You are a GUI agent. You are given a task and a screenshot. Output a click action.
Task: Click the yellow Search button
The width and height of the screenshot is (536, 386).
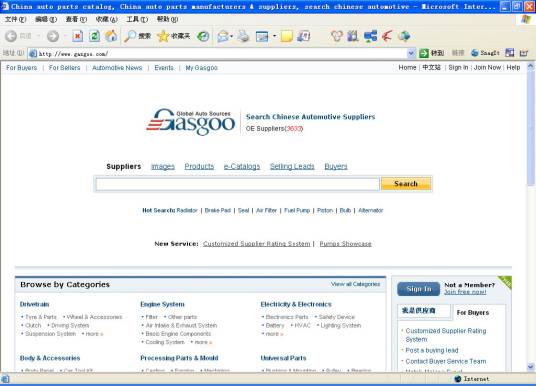point(406,184)
